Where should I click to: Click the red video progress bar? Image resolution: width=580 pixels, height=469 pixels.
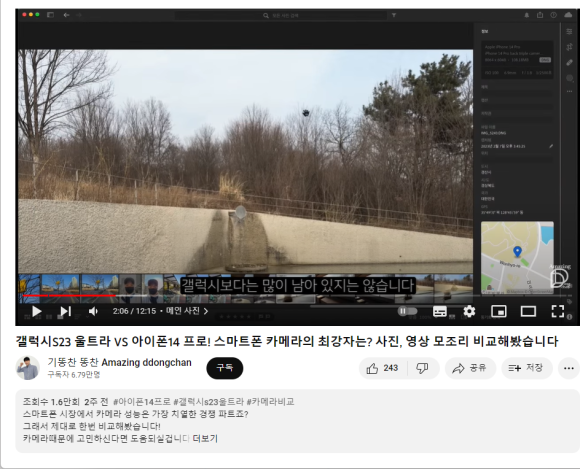click(x=69, y=295)
